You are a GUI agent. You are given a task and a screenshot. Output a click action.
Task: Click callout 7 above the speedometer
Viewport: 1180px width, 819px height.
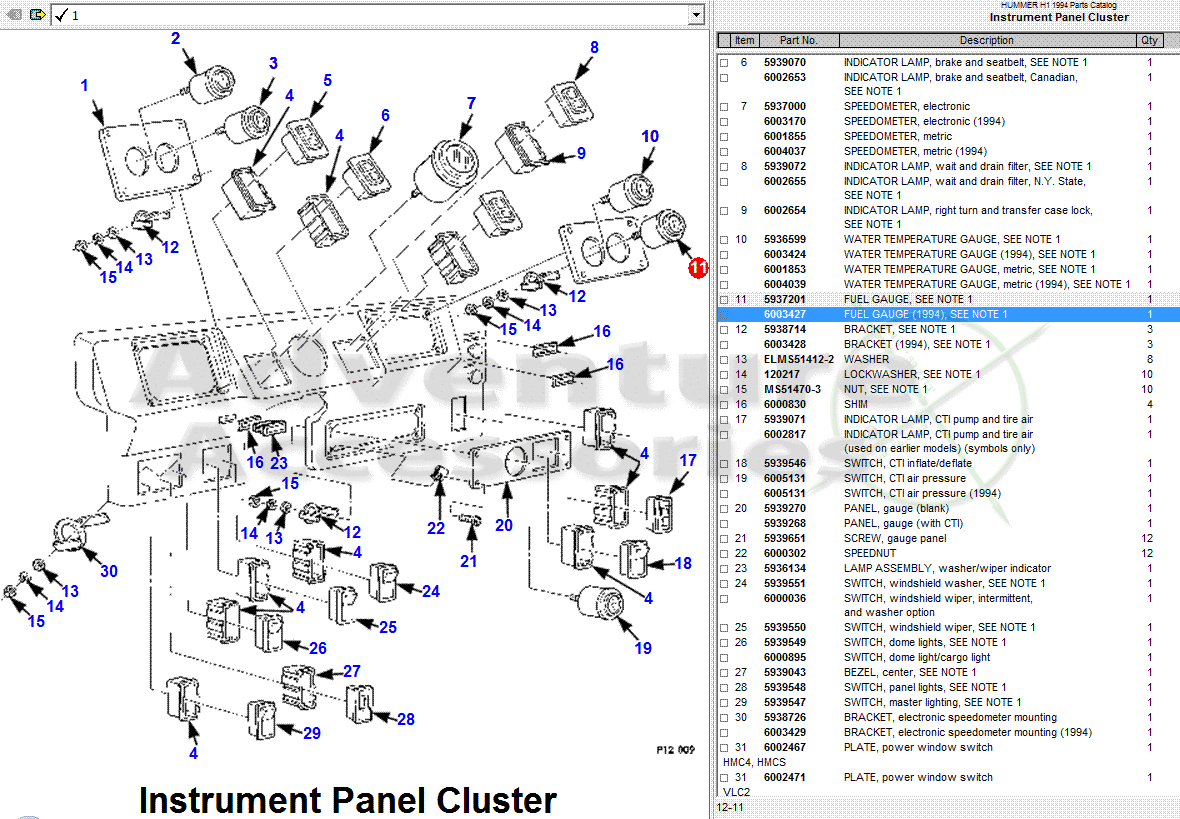(471, 103)
